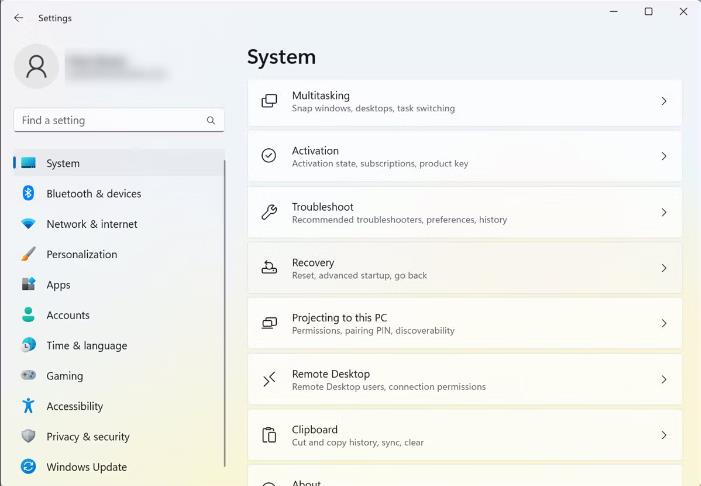Click the sidebar vertical scrollbar

point(224,313)
